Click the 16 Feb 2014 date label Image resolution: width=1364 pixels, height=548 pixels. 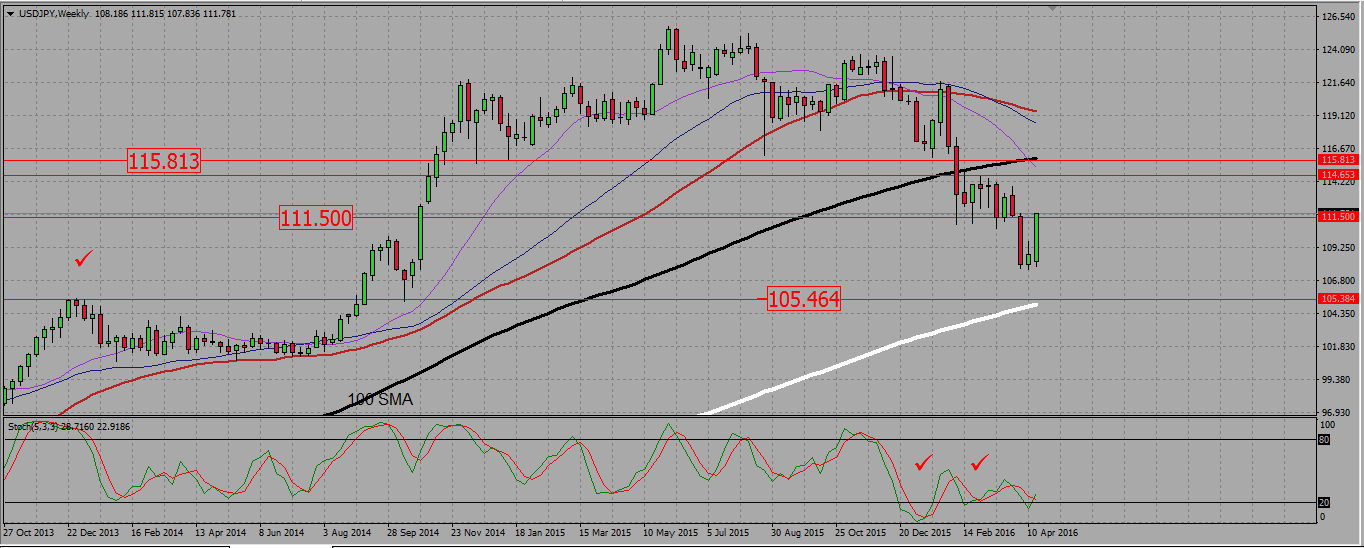tap(157, 533)
